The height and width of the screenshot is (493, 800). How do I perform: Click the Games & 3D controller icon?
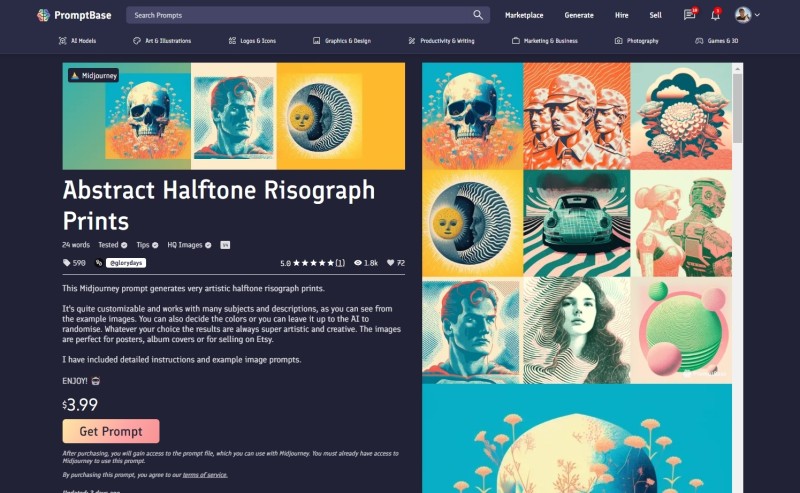click(x=699, y=41)
